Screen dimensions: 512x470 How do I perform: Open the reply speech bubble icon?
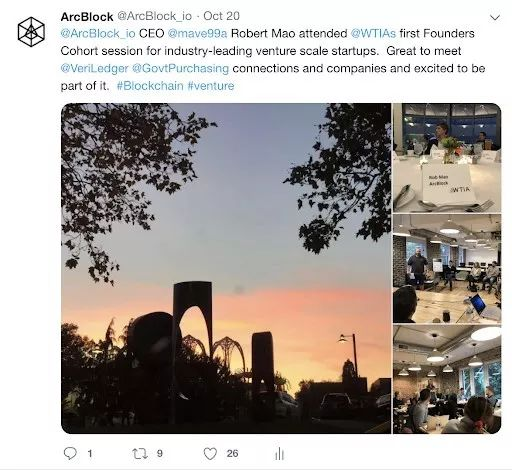(x=70, y=453)
